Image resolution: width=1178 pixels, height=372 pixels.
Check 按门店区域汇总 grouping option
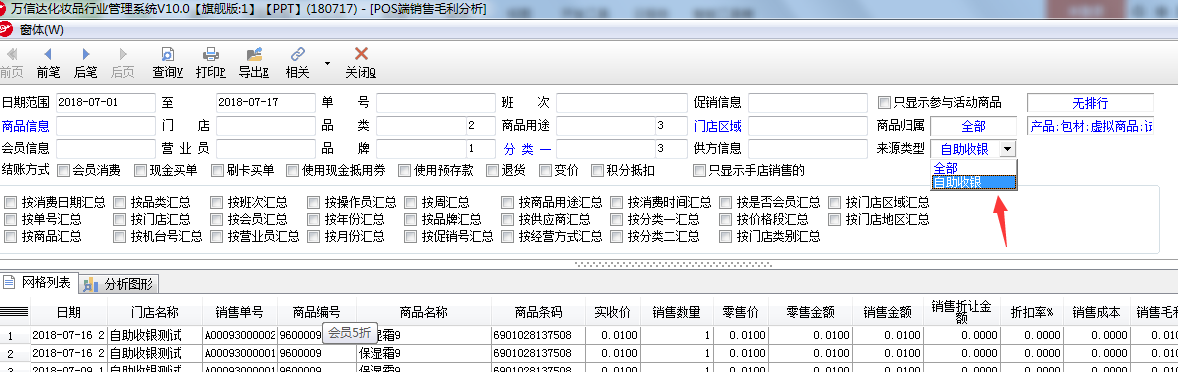834,202
